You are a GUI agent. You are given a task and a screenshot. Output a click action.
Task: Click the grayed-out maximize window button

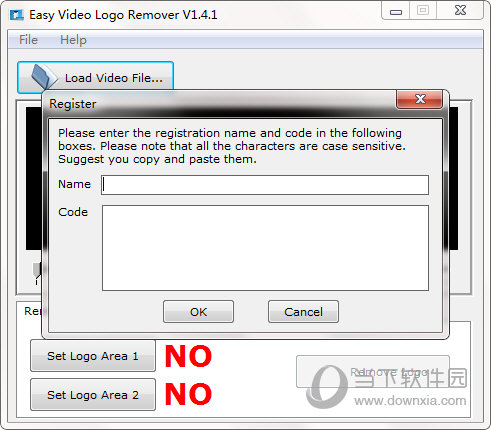[x=423, y=11]
